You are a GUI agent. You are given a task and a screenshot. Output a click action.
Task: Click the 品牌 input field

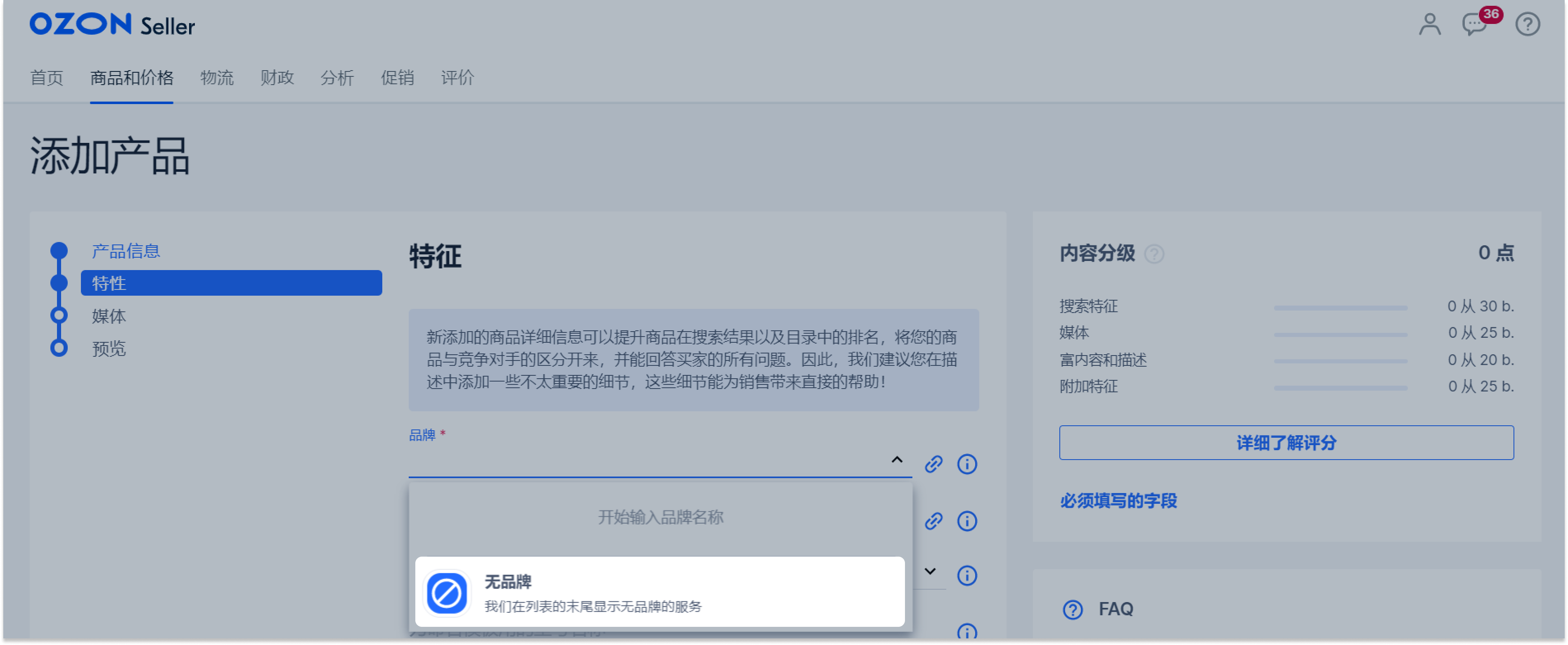point(660,461)
